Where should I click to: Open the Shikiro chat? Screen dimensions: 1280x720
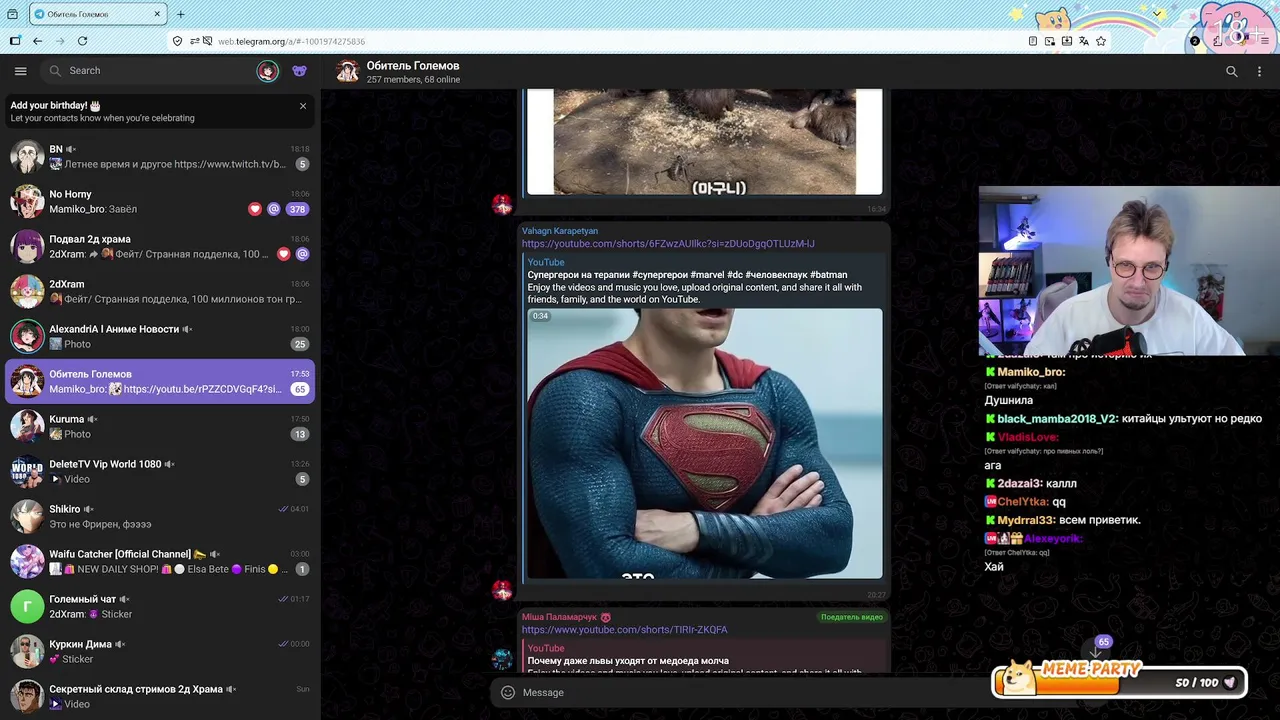coord(160,516)
